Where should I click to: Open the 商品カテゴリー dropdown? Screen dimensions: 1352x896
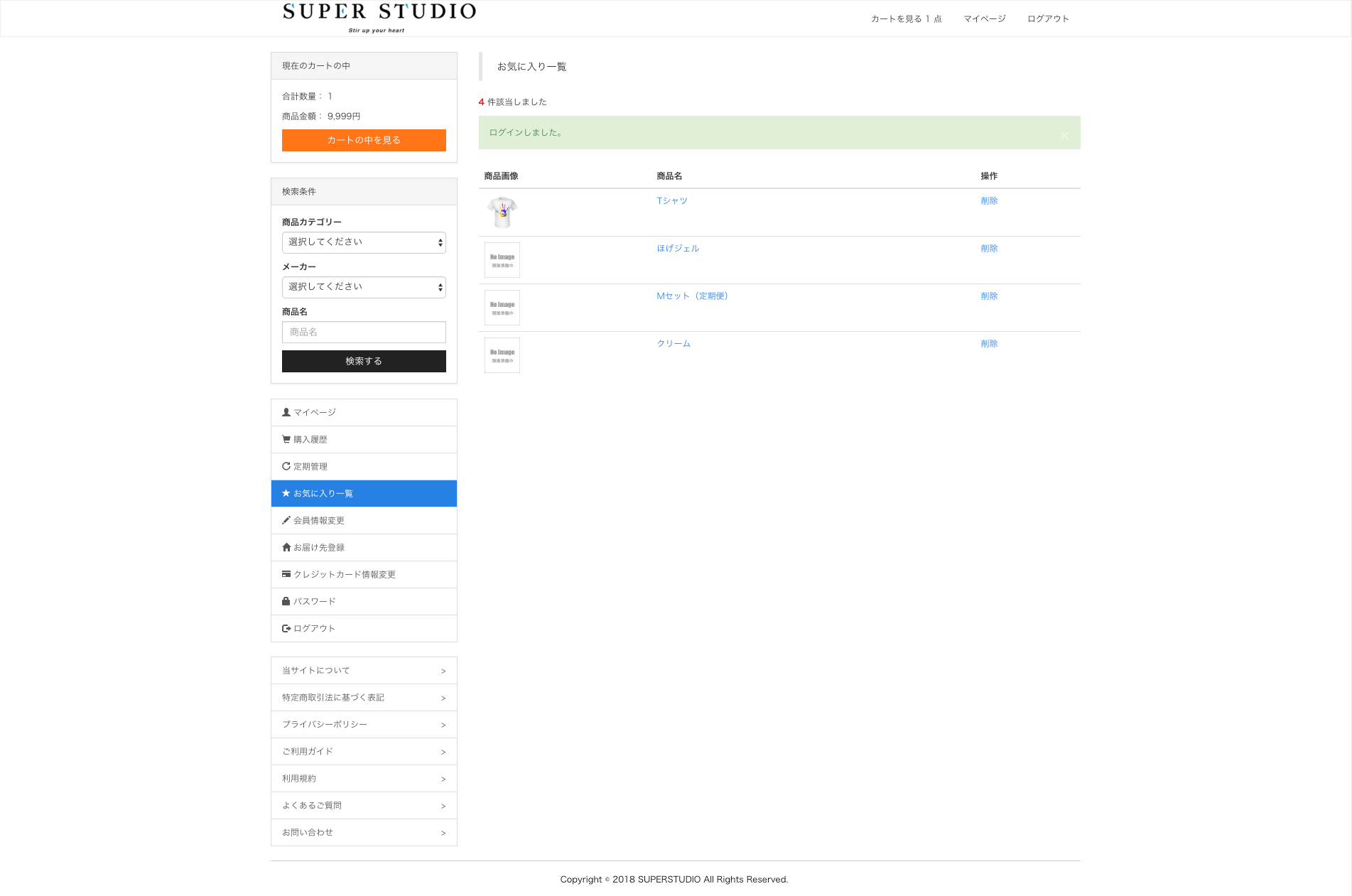364,242
